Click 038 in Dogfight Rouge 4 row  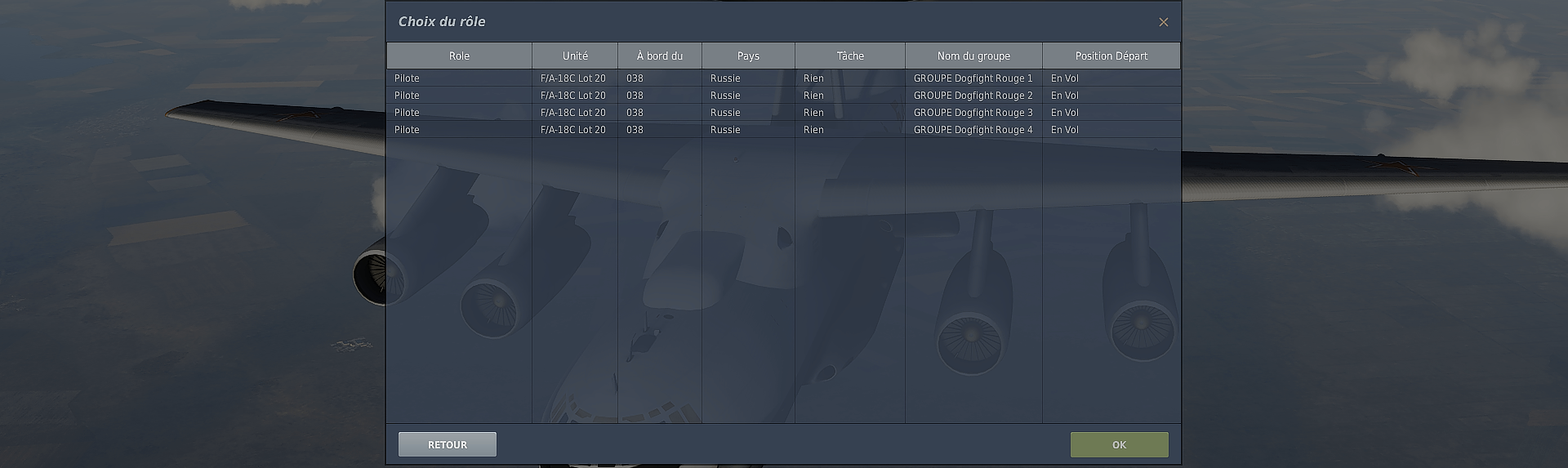point(635,130)
